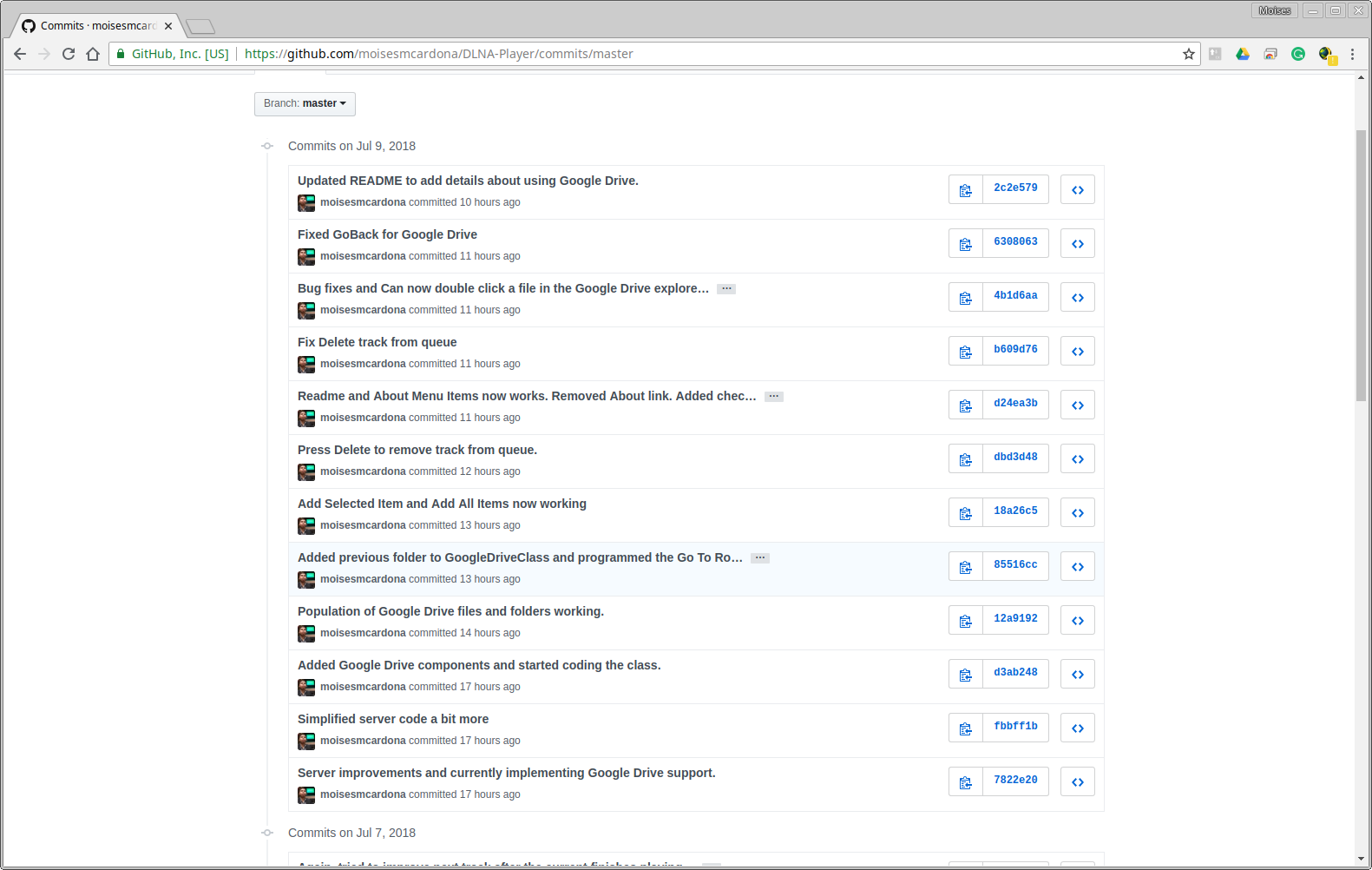Image resolution: width=1372 pixels, height=870 pixels.
Task: Open 'Fix Delete track from queue' commit
Action: [x=377, y=342]
